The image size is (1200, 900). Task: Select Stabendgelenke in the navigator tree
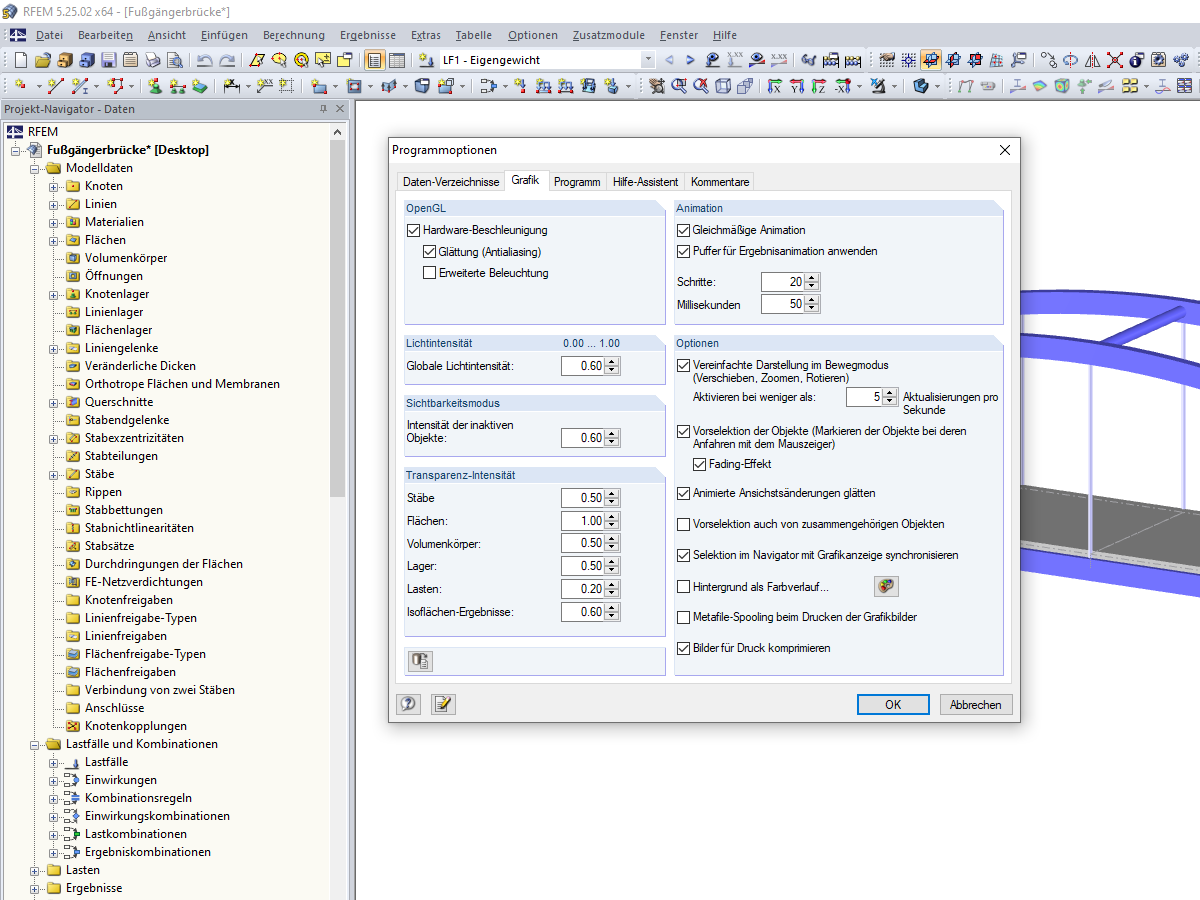pyautogui.click(x=127, y=420)
